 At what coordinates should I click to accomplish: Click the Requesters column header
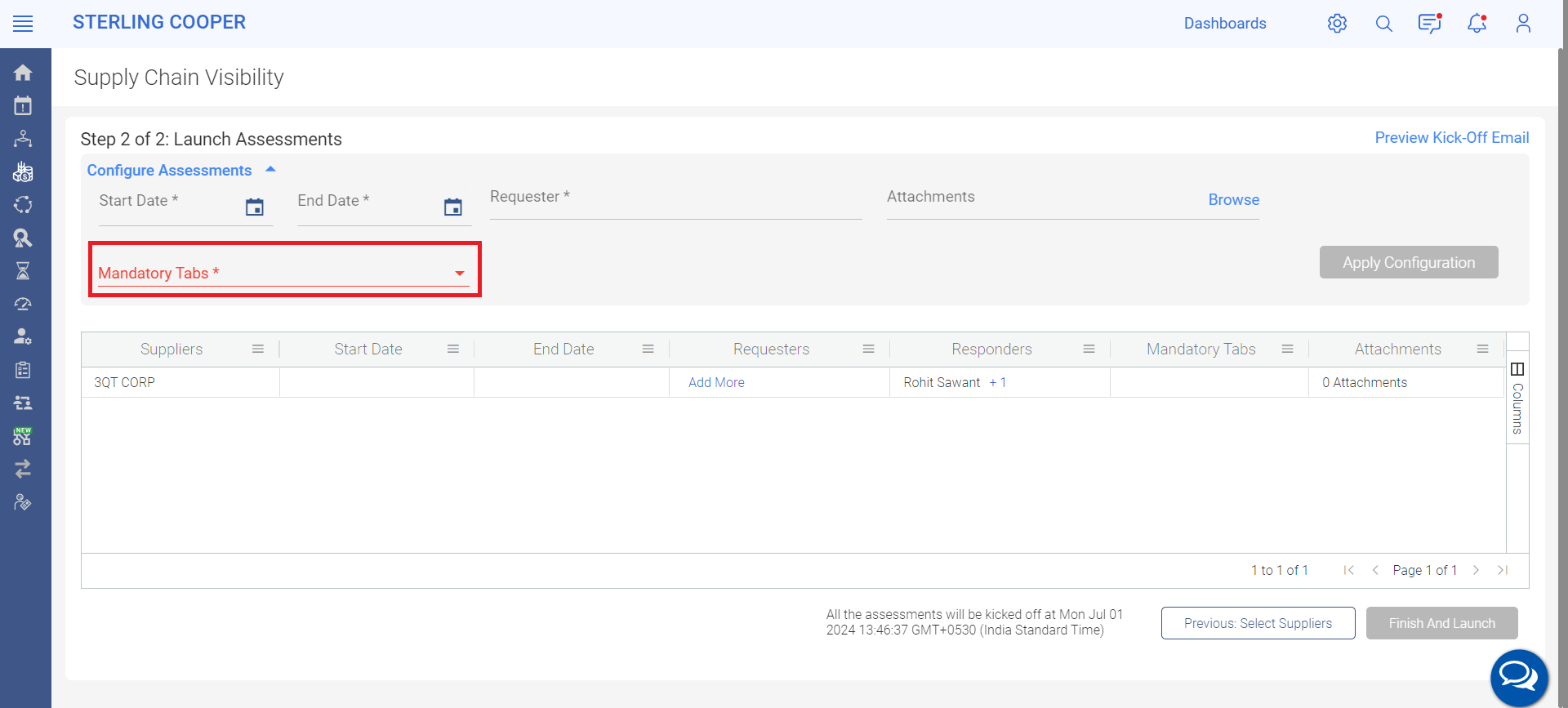(771, 349)
